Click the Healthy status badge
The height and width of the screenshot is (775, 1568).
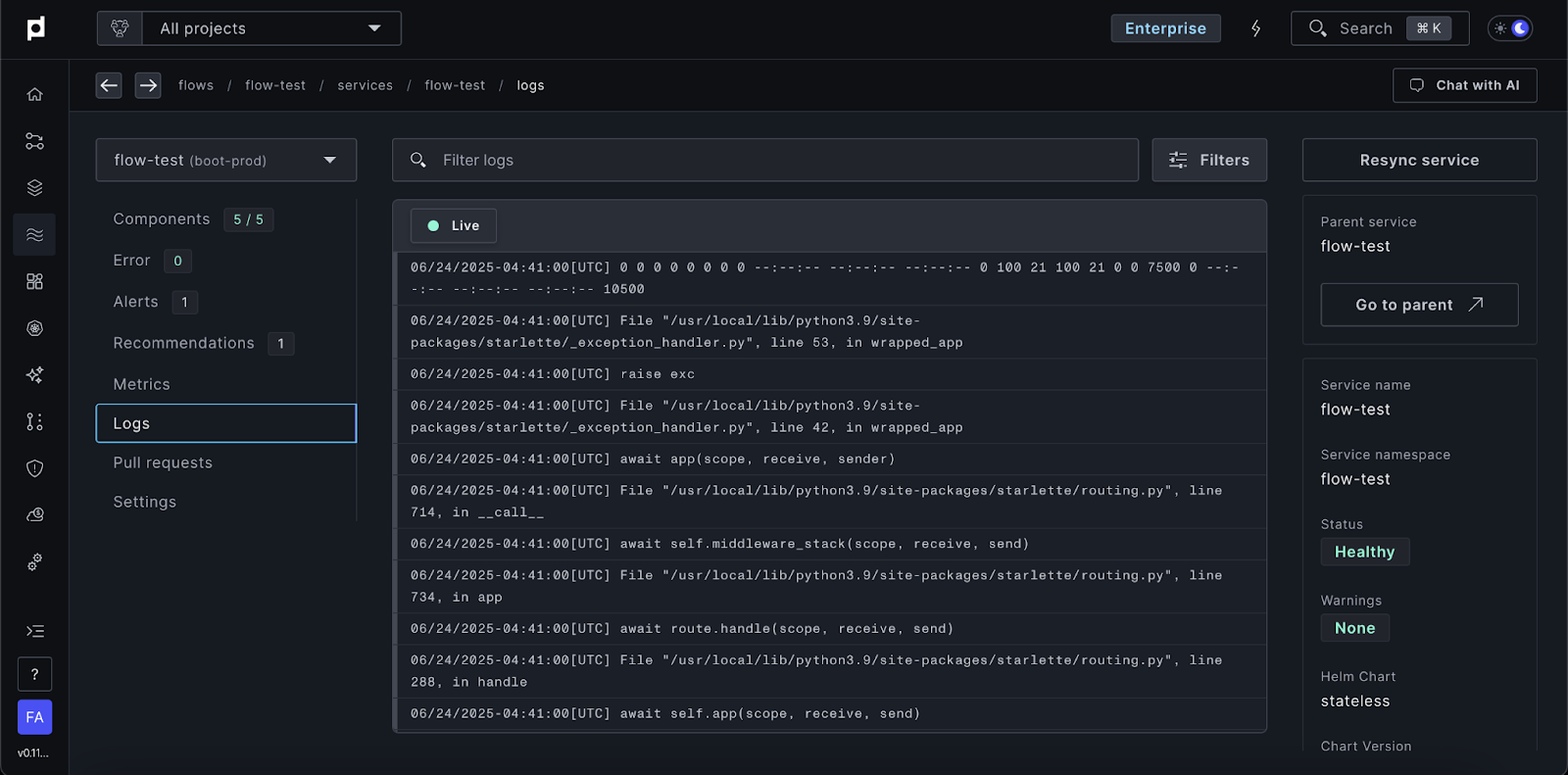coord(1364,552)
